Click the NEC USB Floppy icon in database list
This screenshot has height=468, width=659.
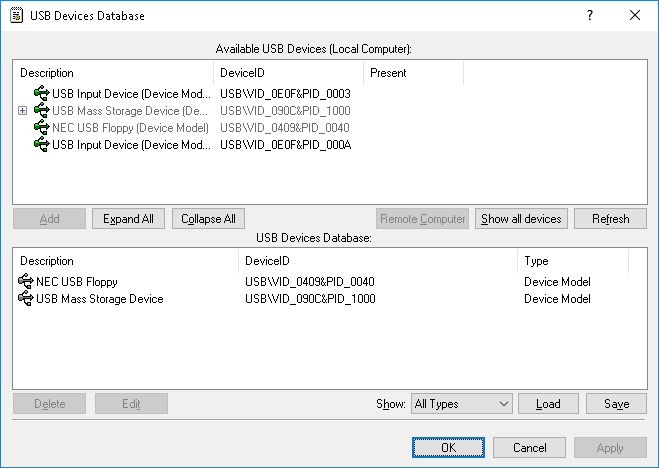[x=26, y=282]
